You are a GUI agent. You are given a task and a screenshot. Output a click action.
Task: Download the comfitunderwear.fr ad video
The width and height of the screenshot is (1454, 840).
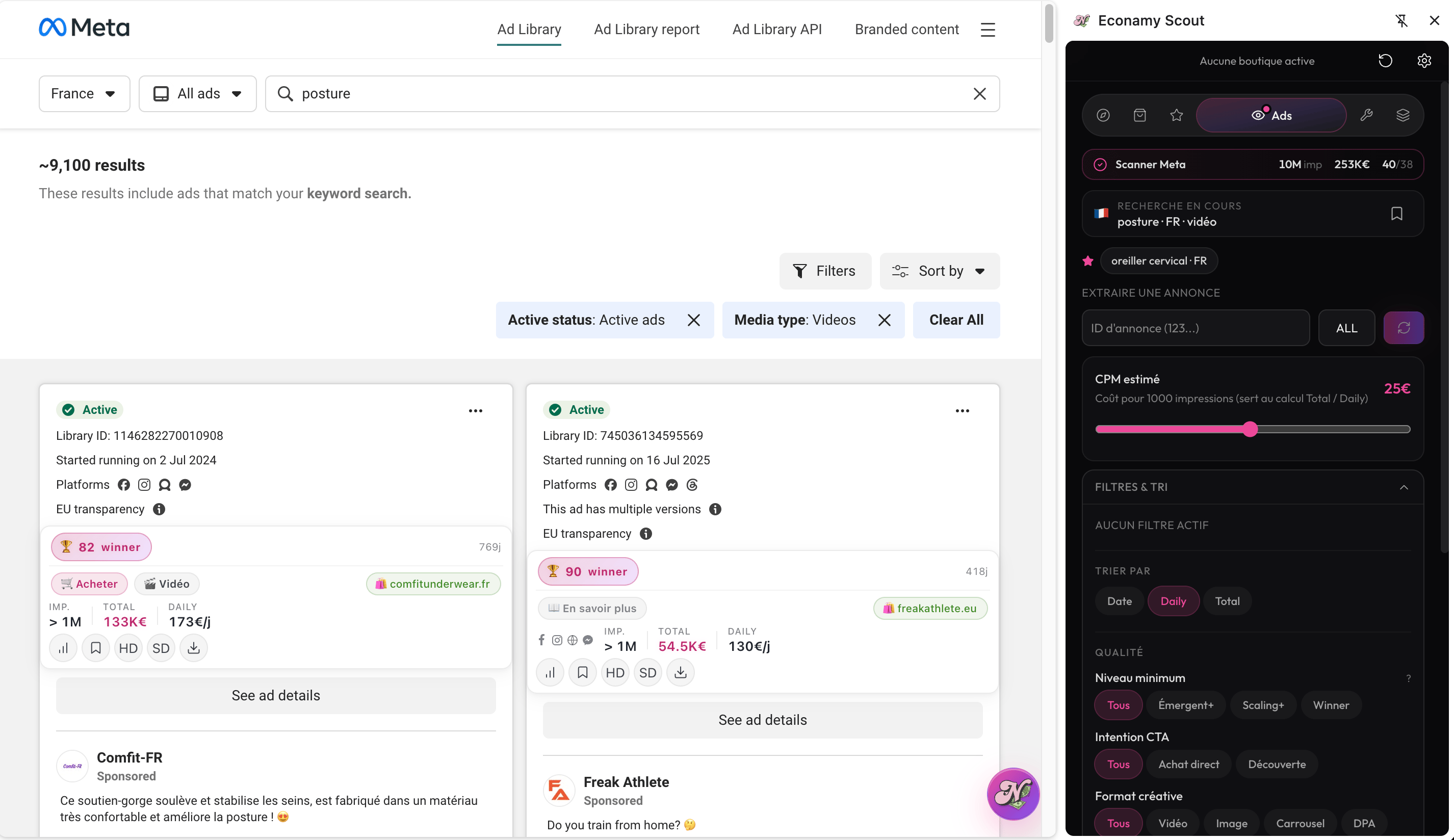[x=194, y=648]
